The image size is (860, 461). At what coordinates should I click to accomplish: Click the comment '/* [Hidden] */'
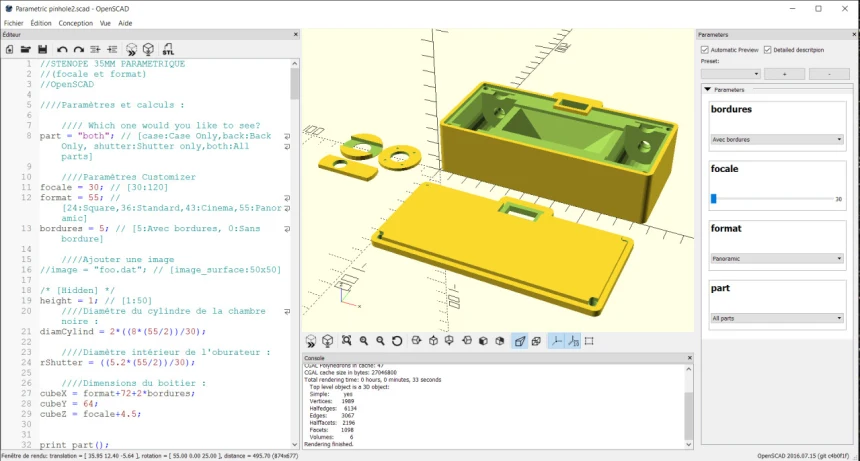point(77,291)
